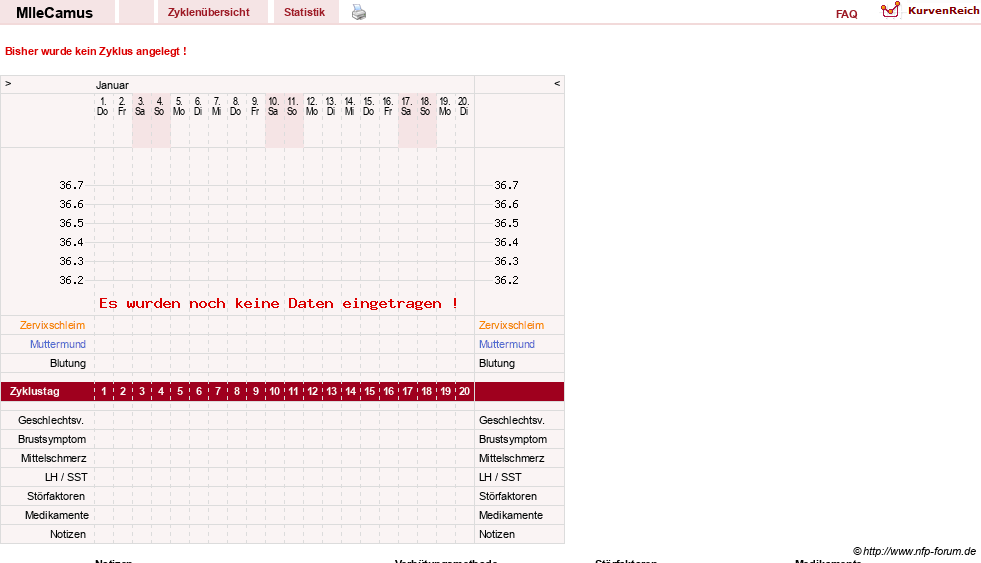This screenshot has height=563, width=981.
Task: Click the left Blutung row label
Action: [68, 363]
